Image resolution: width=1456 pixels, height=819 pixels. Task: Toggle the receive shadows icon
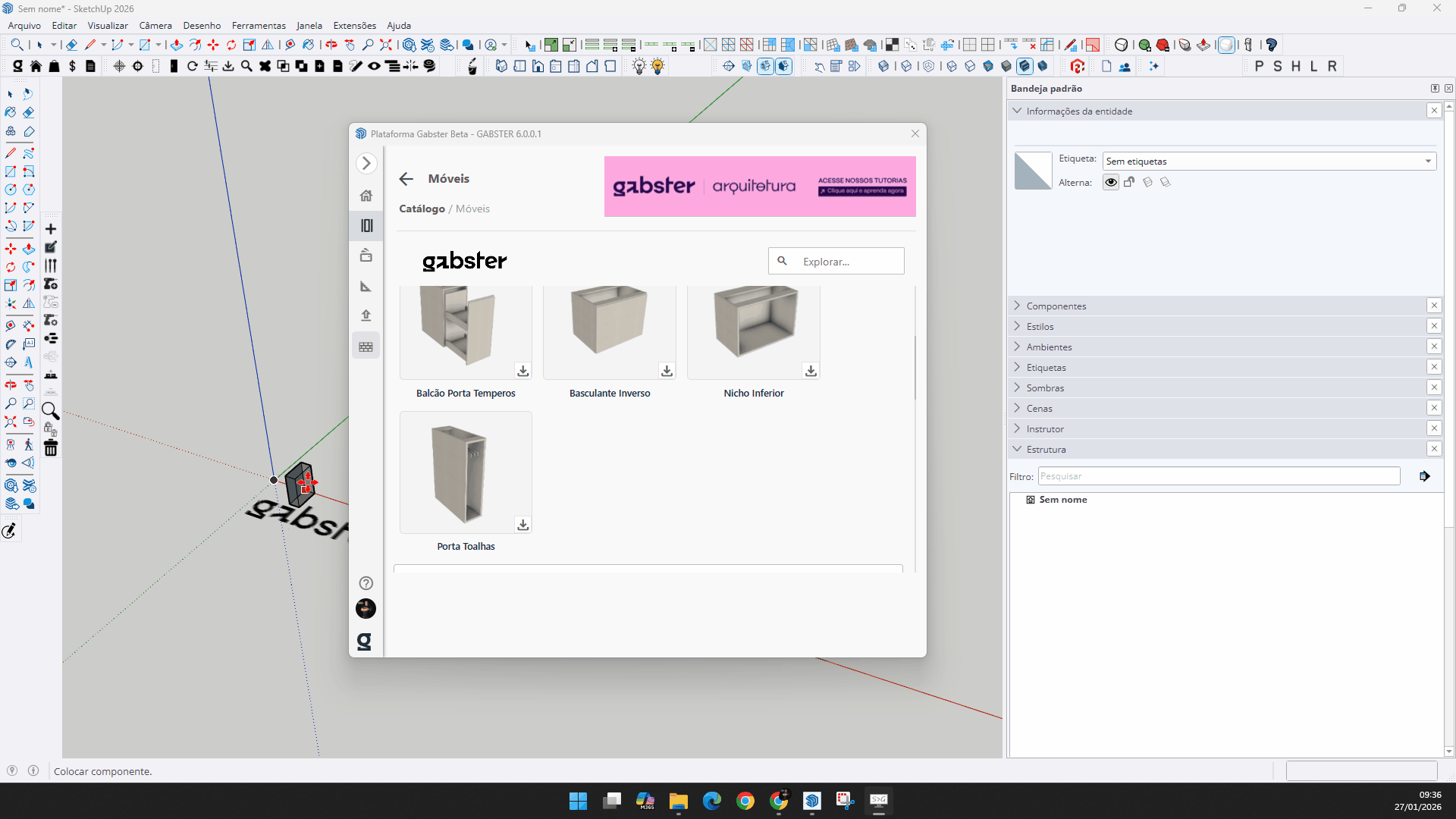pyautogui.click(x=1147, y=182)
